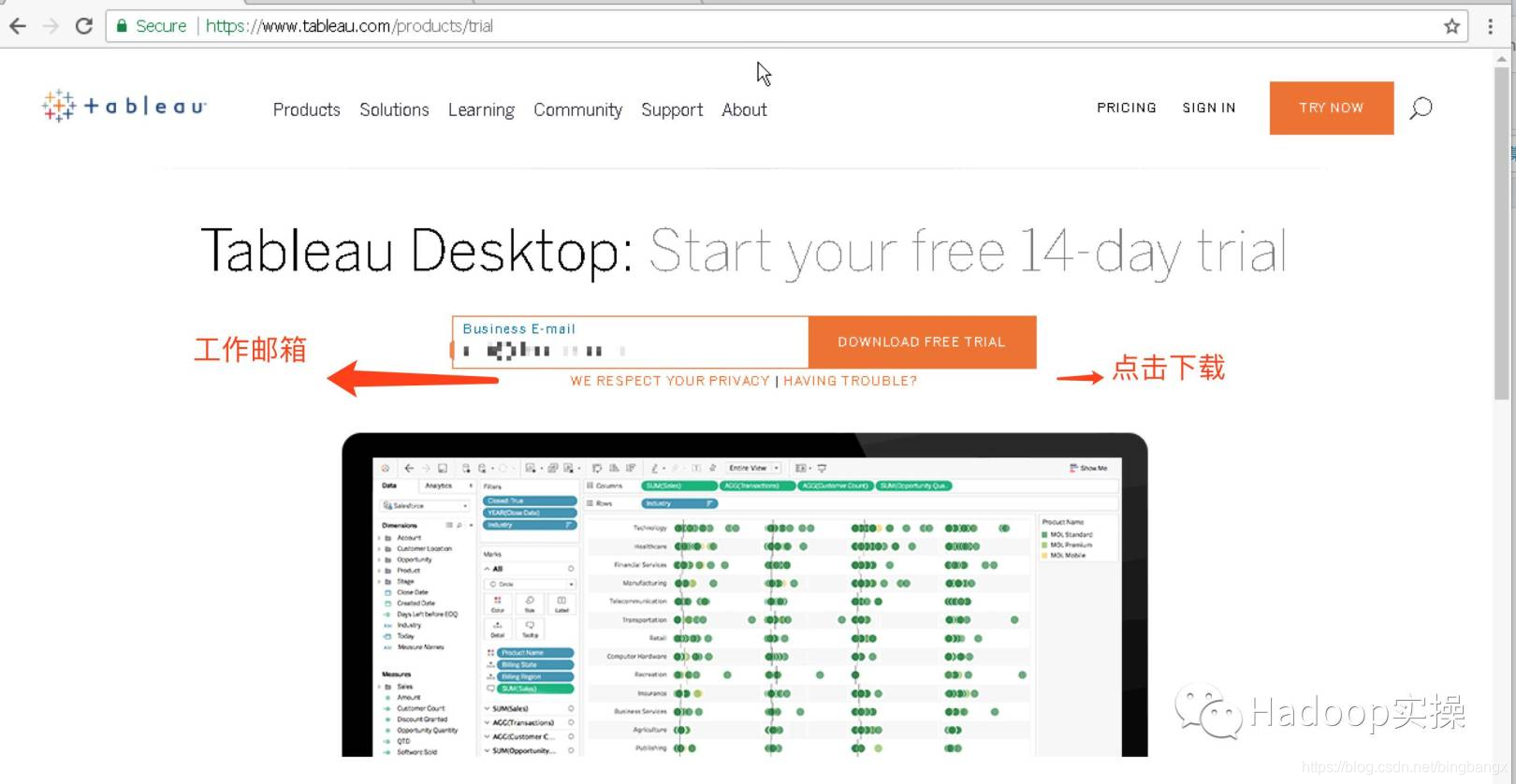Open the Solutions menu
This screenshot has height=784, width=1516.
pyautogui.click(x=394, y=109)
